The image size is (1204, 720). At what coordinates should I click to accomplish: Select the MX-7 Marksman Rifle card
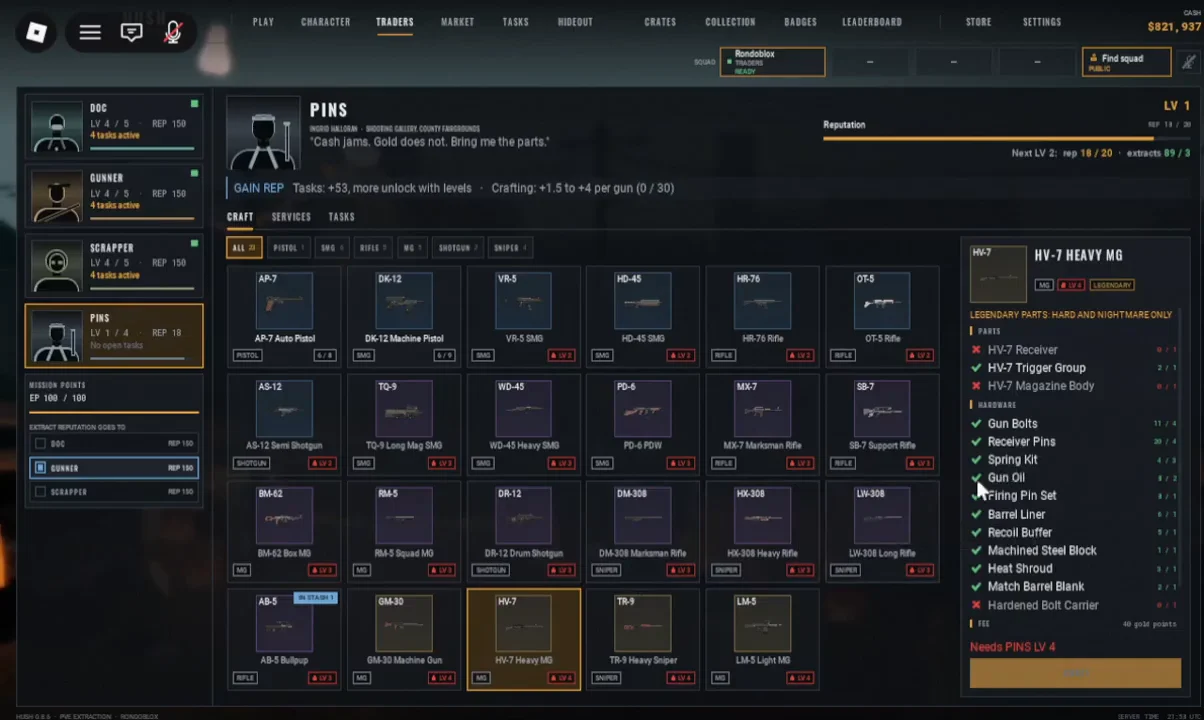[762, 423]
